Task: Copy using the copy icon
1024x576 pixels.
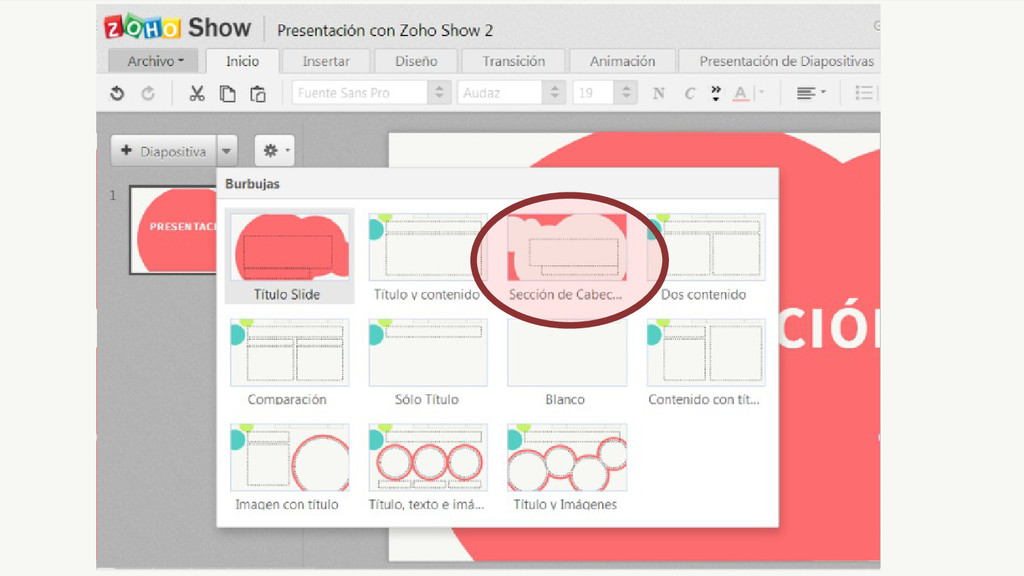Action: coord(227,93)
